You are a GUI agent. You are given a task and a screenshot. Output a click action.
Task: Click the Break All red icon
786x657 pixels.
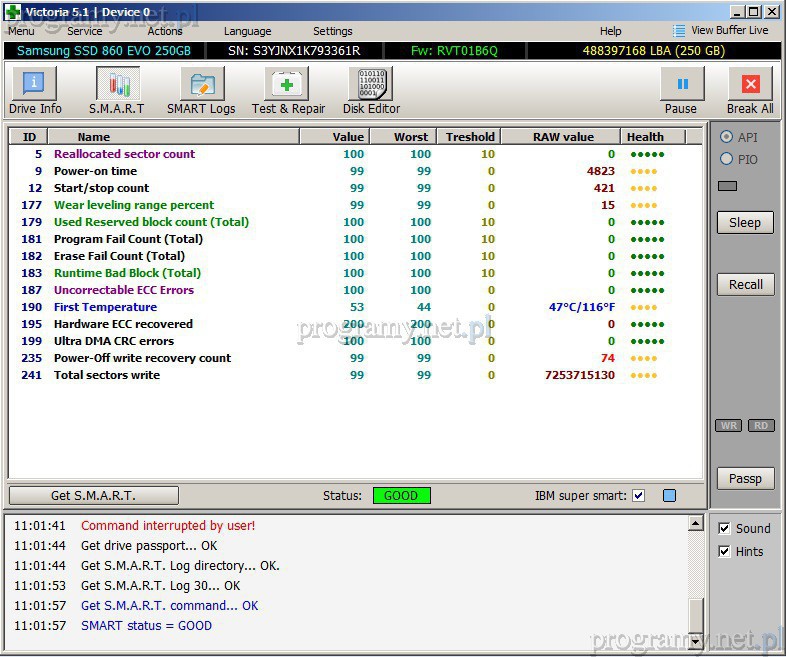(750, 85)
